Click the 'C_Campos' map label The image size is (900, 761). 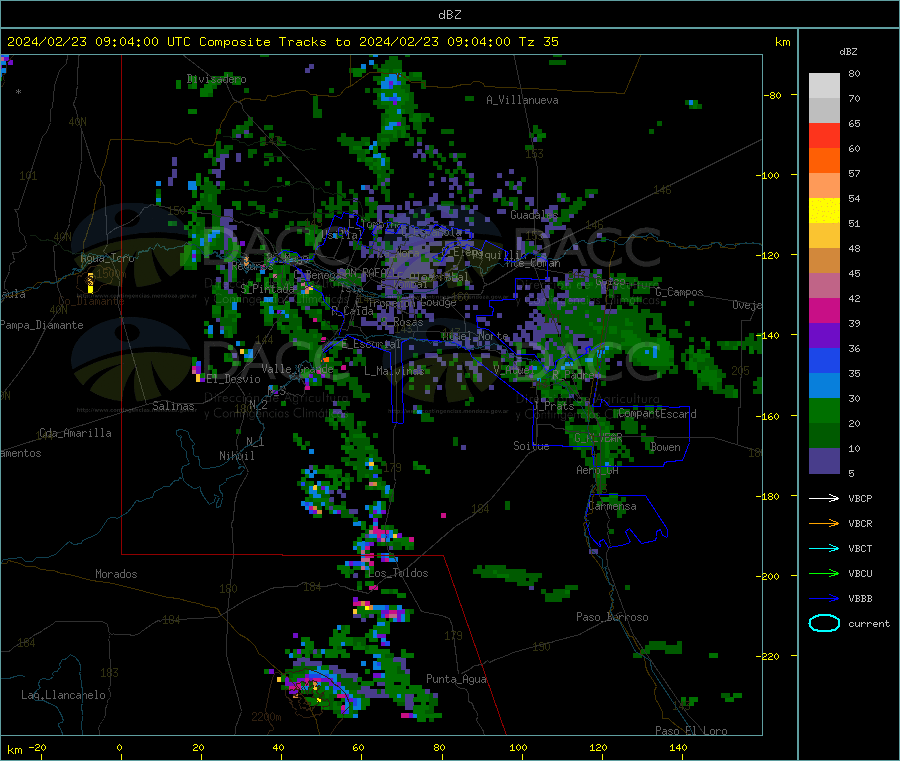pyautogui.click(x=679, y=292)
